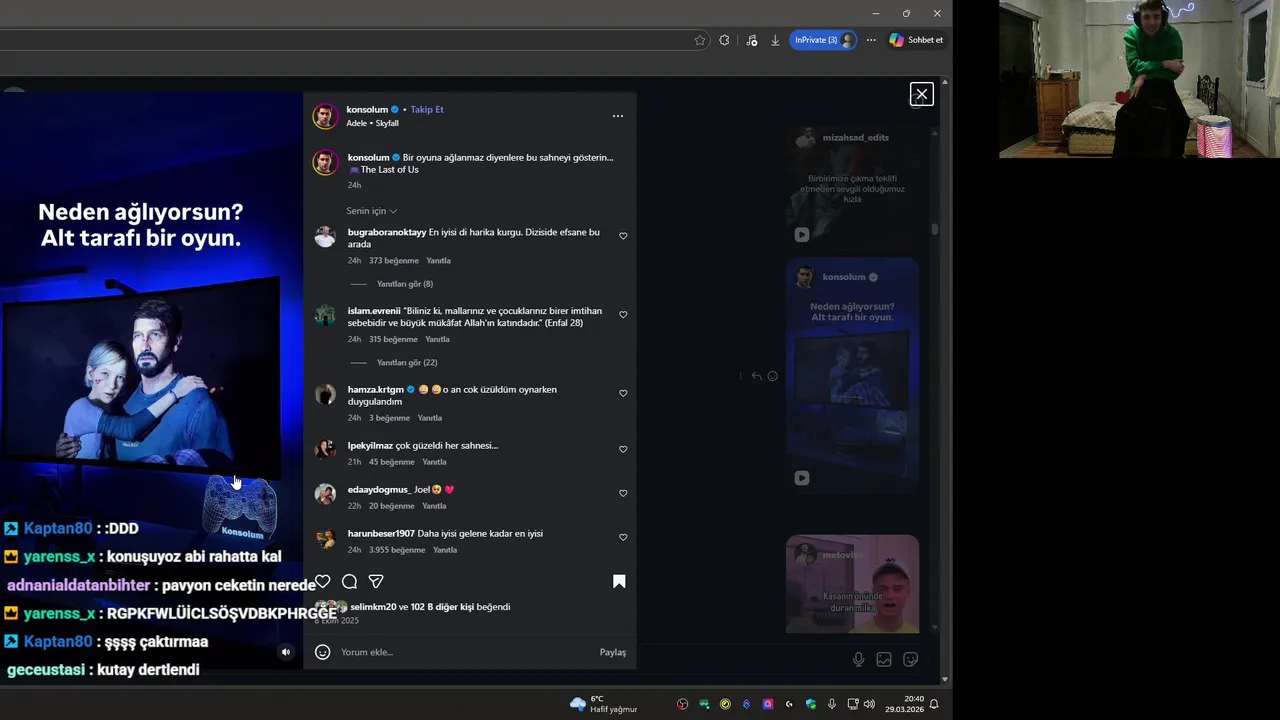Expand 'Yanıtları gör (8)' replies
This screenshot has width=1280, height=720.
click(x=405, y=284)
